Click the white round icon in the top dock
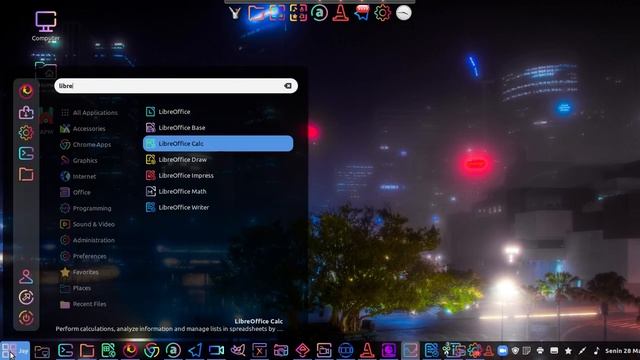This screenshot has height=360, width=640. click(404, 13)
